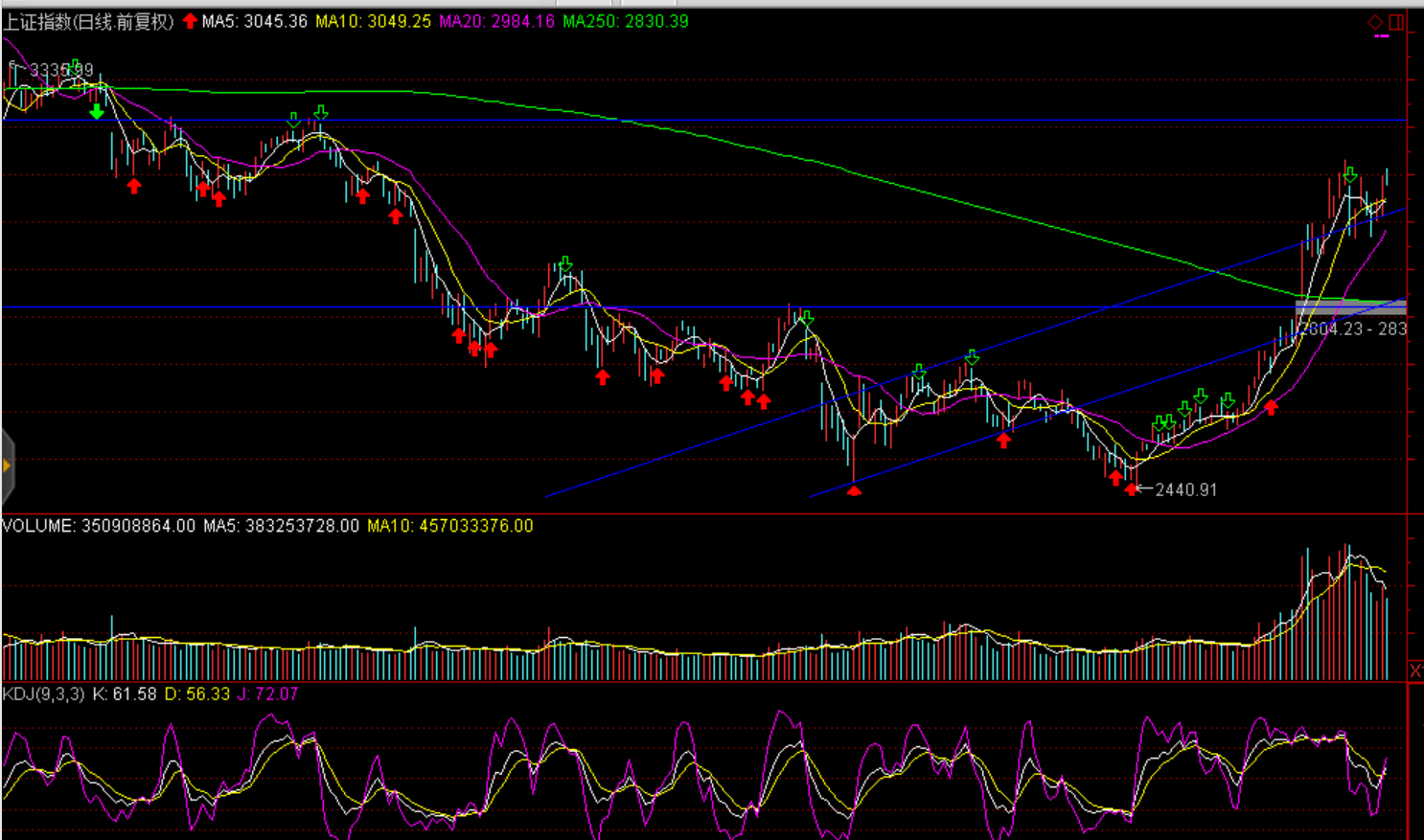Click the gray gap zone box near 2804.23
Image resolution: width=1424 pixels, height=840 pixels.
[x=1349, y=307]
